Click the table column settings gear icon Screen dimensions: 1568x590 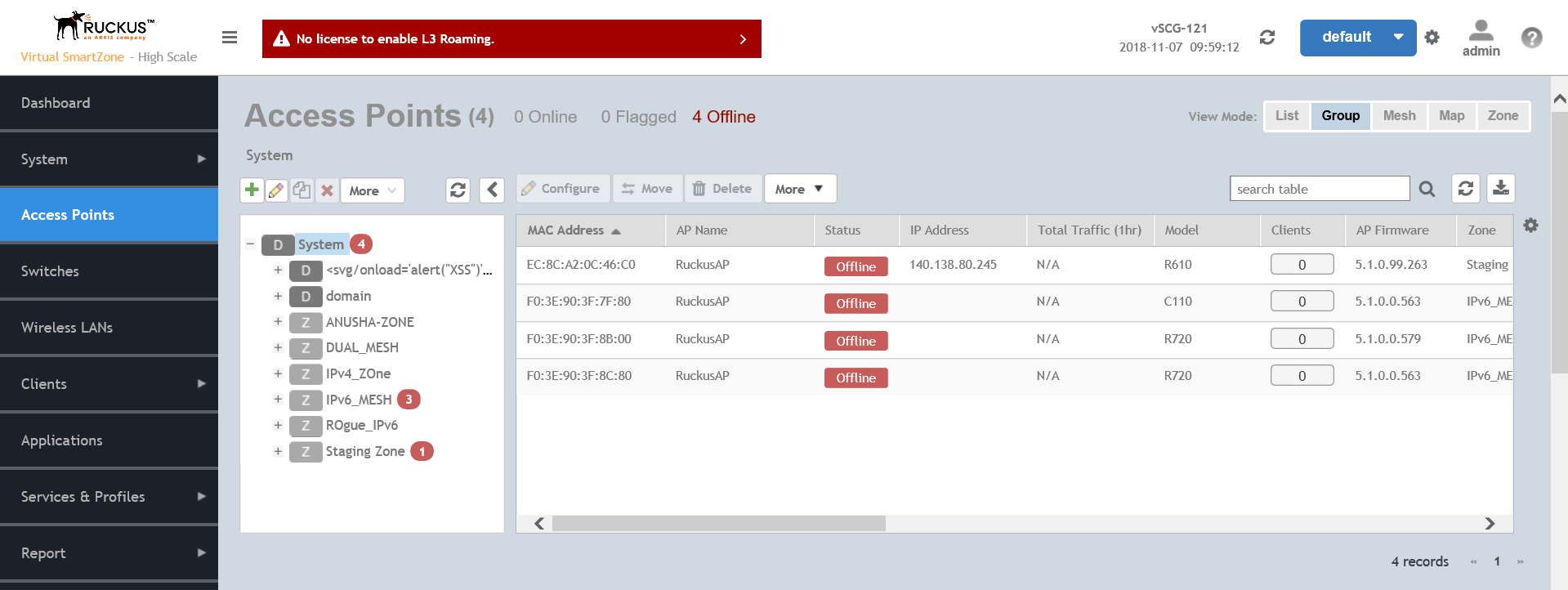coord(1530,226)
